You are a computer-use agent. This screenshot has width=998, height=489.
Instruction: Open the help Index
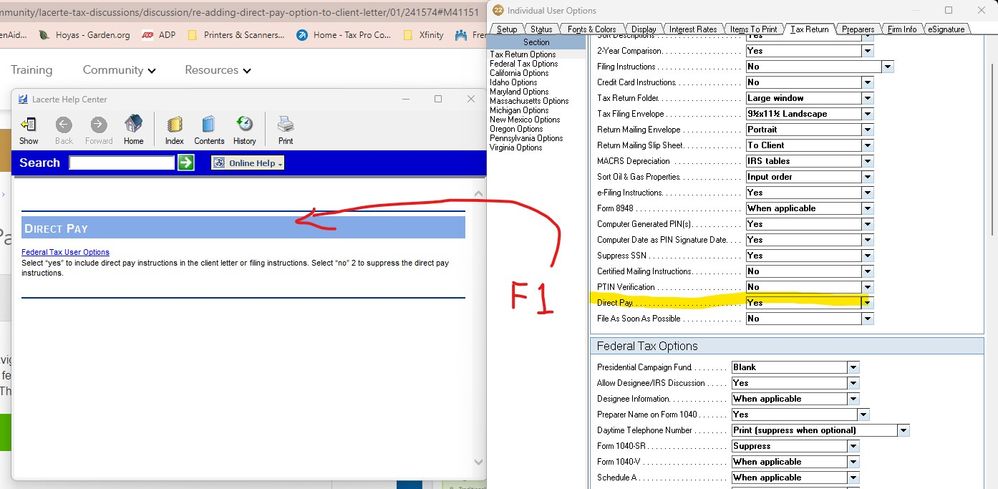(174, 129)
